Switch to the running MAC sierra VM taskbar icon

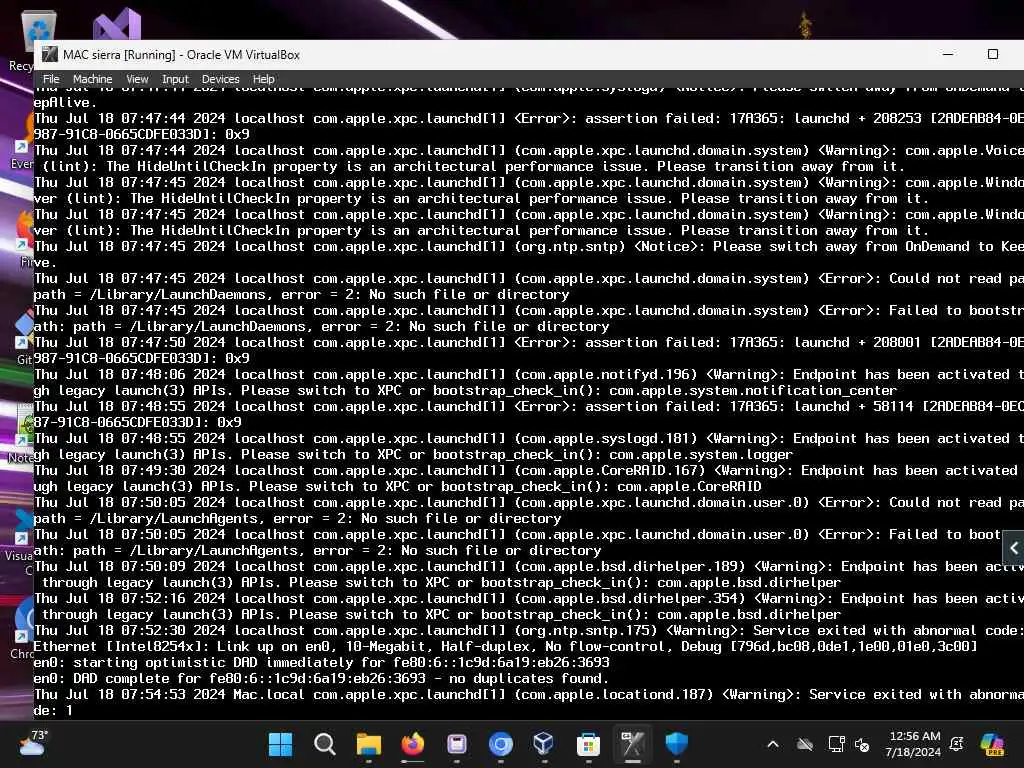632,744
